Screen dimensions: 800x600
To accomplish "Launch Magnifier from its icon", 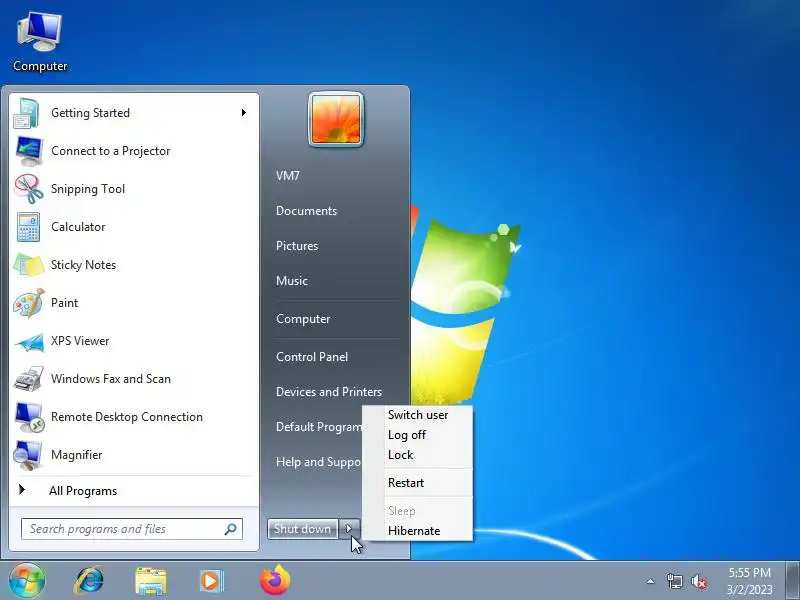I will tap(28, 455).
